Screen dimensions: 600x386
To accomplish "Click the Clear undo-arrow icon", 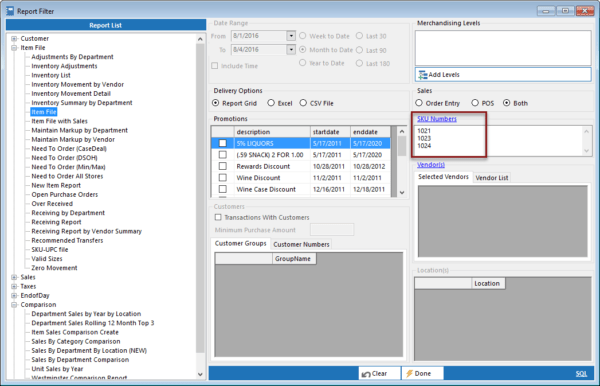I will (366, 374).
